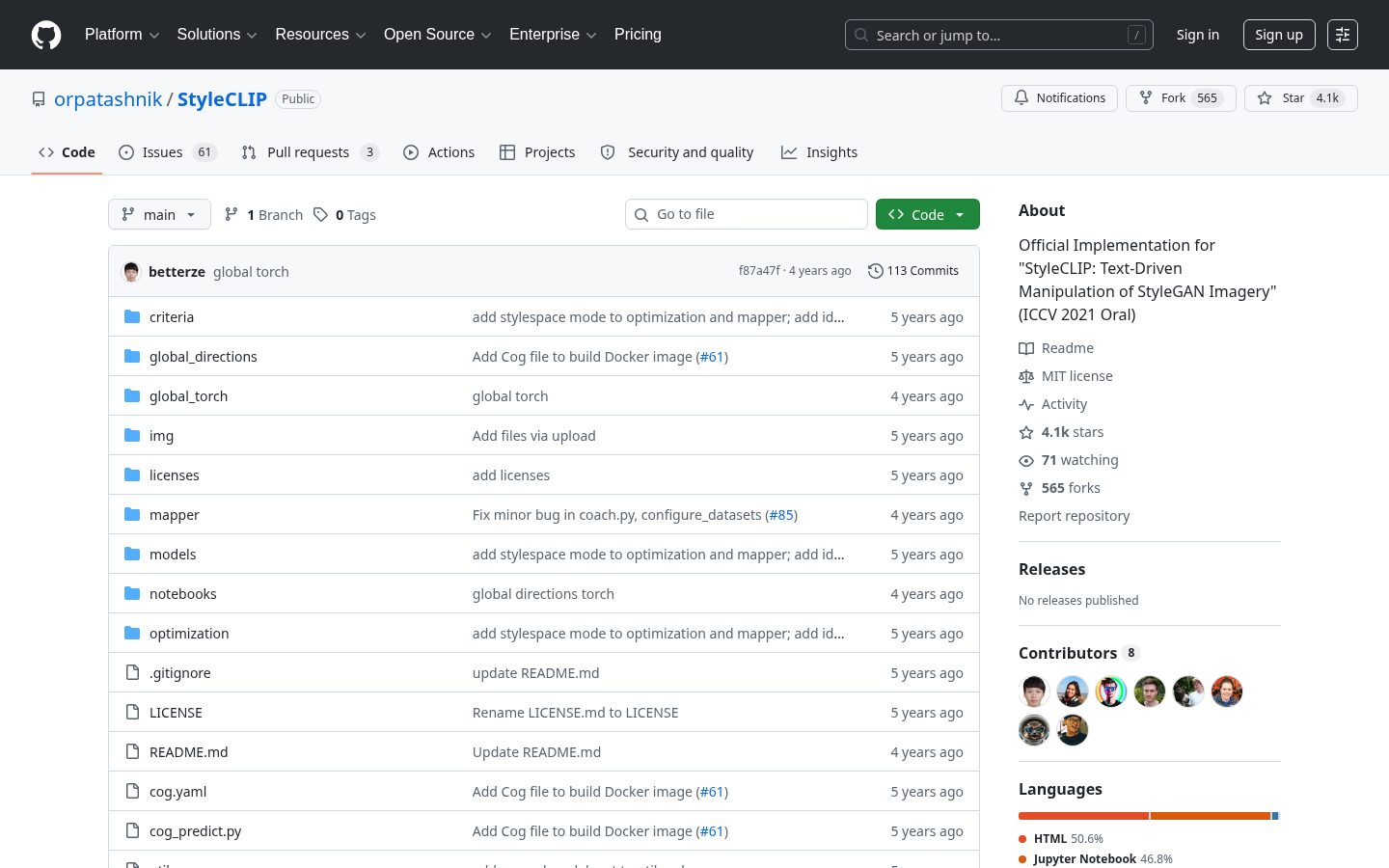Open the Readme book icon in About
The width and height of the screenshot is (1389, 868).
(x=1026, y=348)
